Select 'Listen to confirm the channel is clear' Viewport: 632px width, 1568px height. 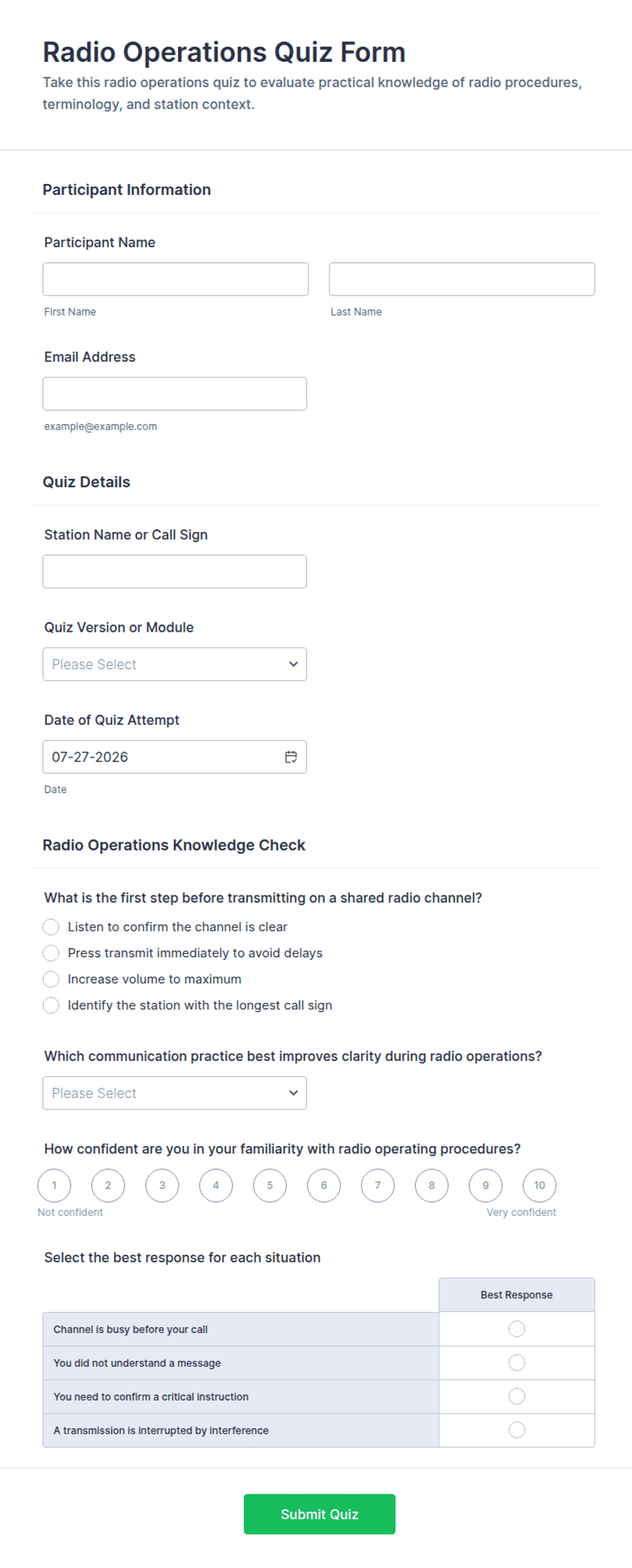click(x=51, y=927)
